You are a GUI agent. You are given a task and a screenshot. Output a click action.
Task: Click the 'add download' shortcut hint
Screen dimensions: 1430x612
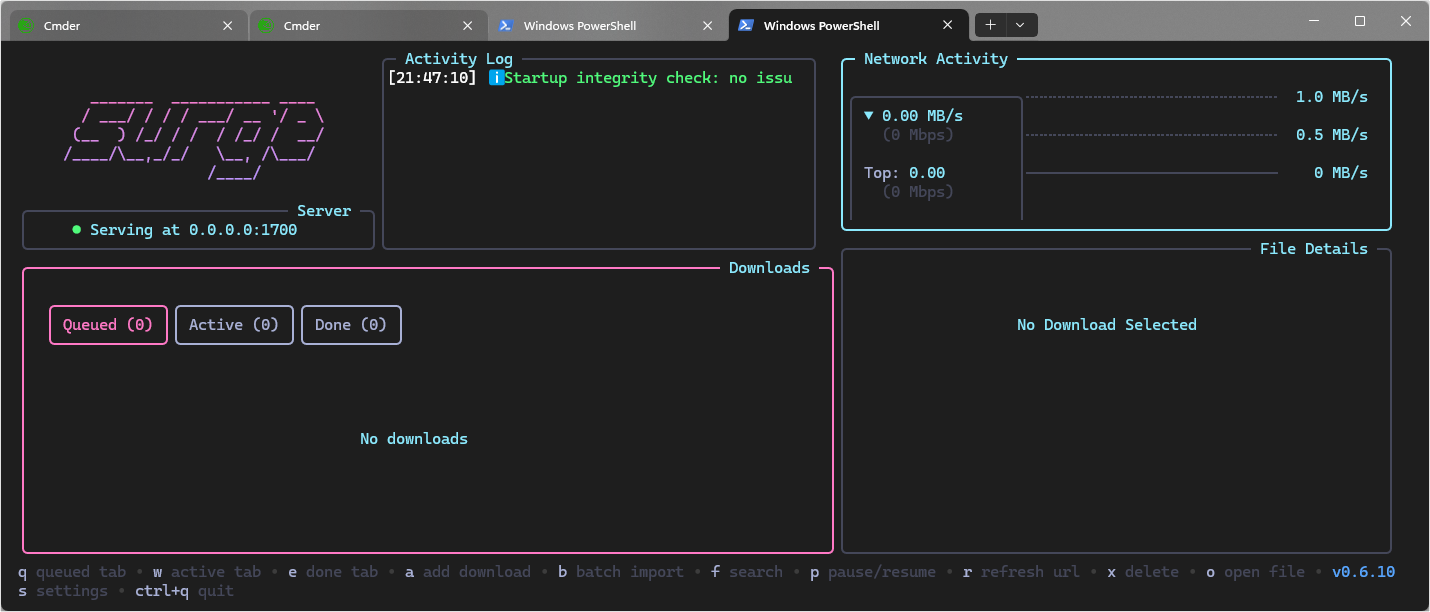(x=476, y=572)
